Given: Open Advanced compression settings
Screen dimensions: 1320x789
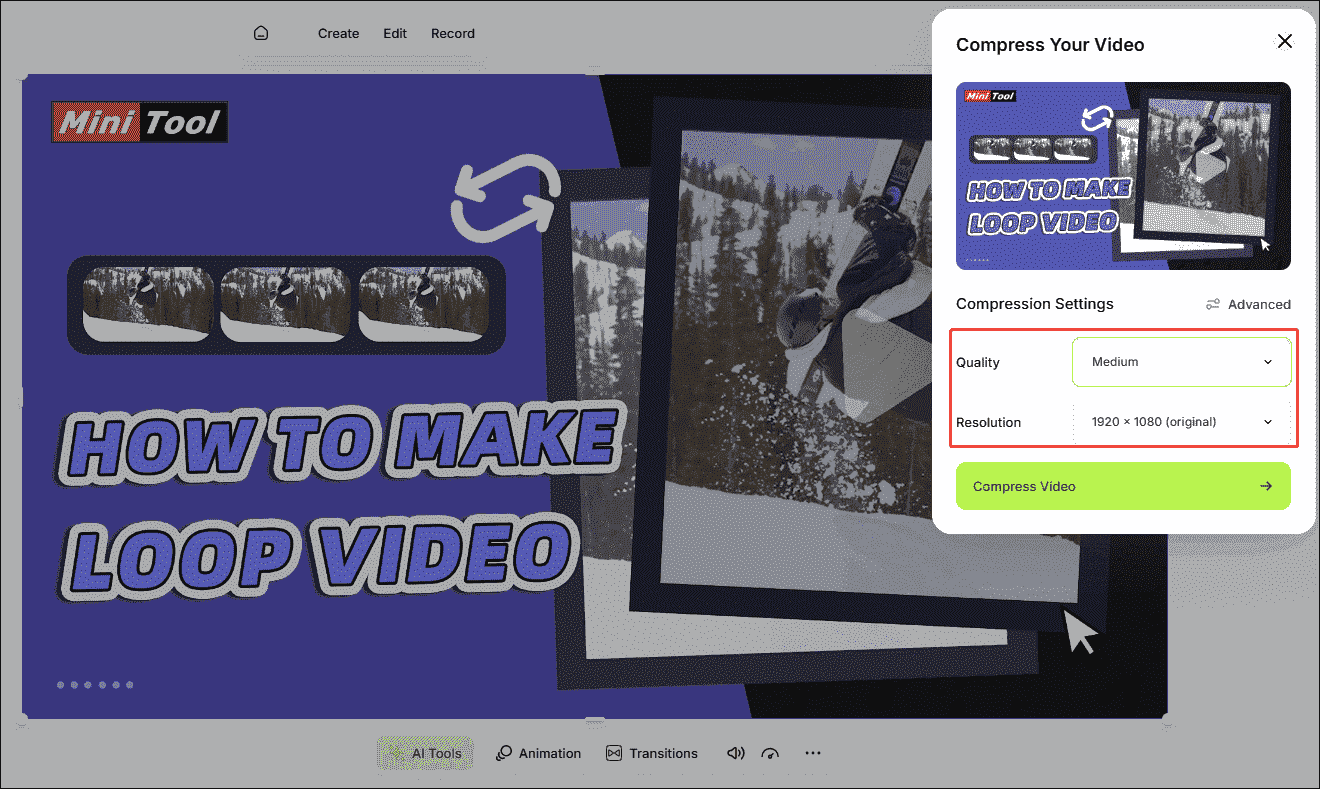Looking at the screenshot, I should pyautogui.click(x=1248, y=304).
